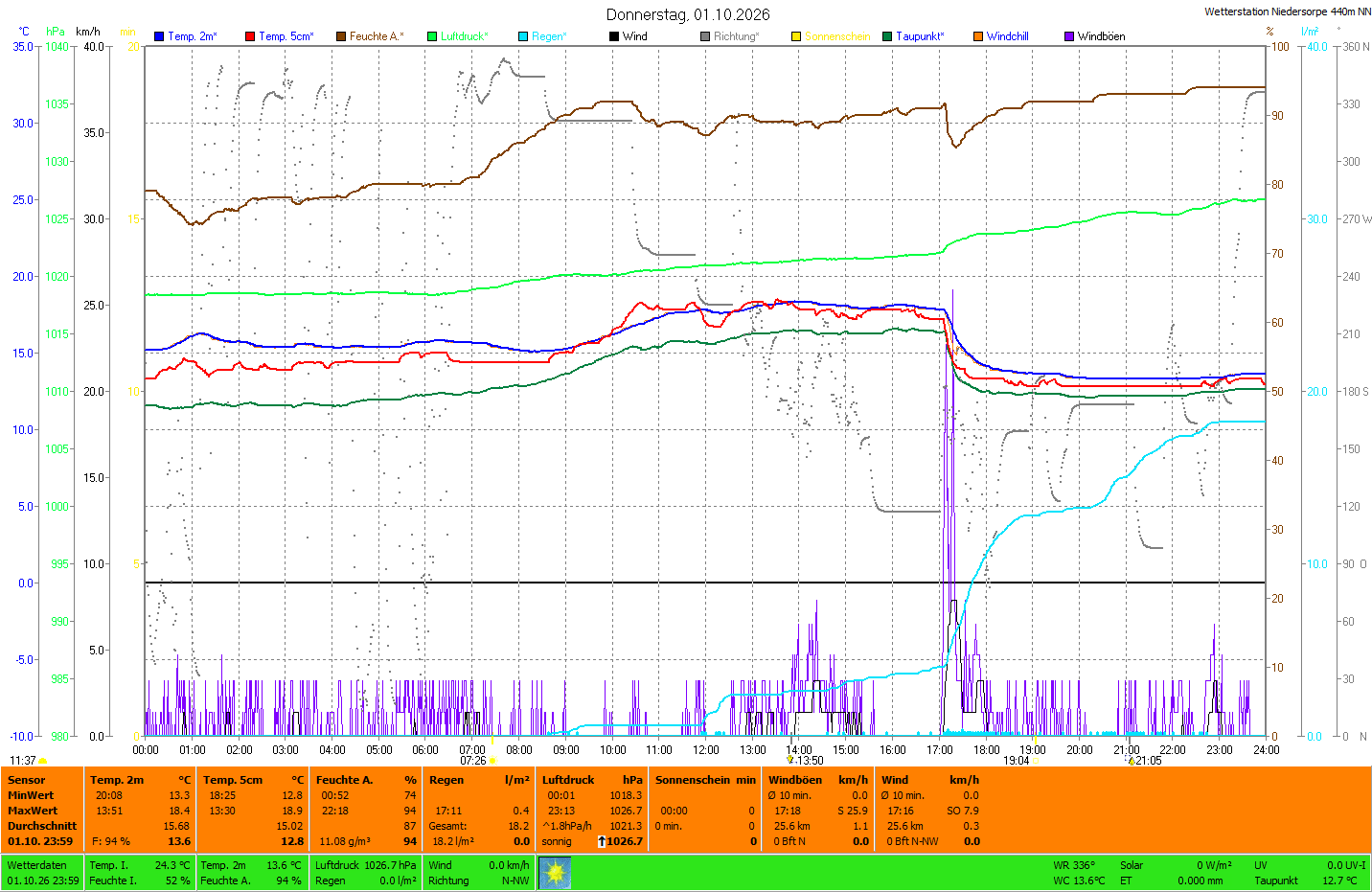The height and width of the screenshot is (892, 1372).
Task: Click the blue Temp. 2m legend swatch
Action: tap(159, 36)
